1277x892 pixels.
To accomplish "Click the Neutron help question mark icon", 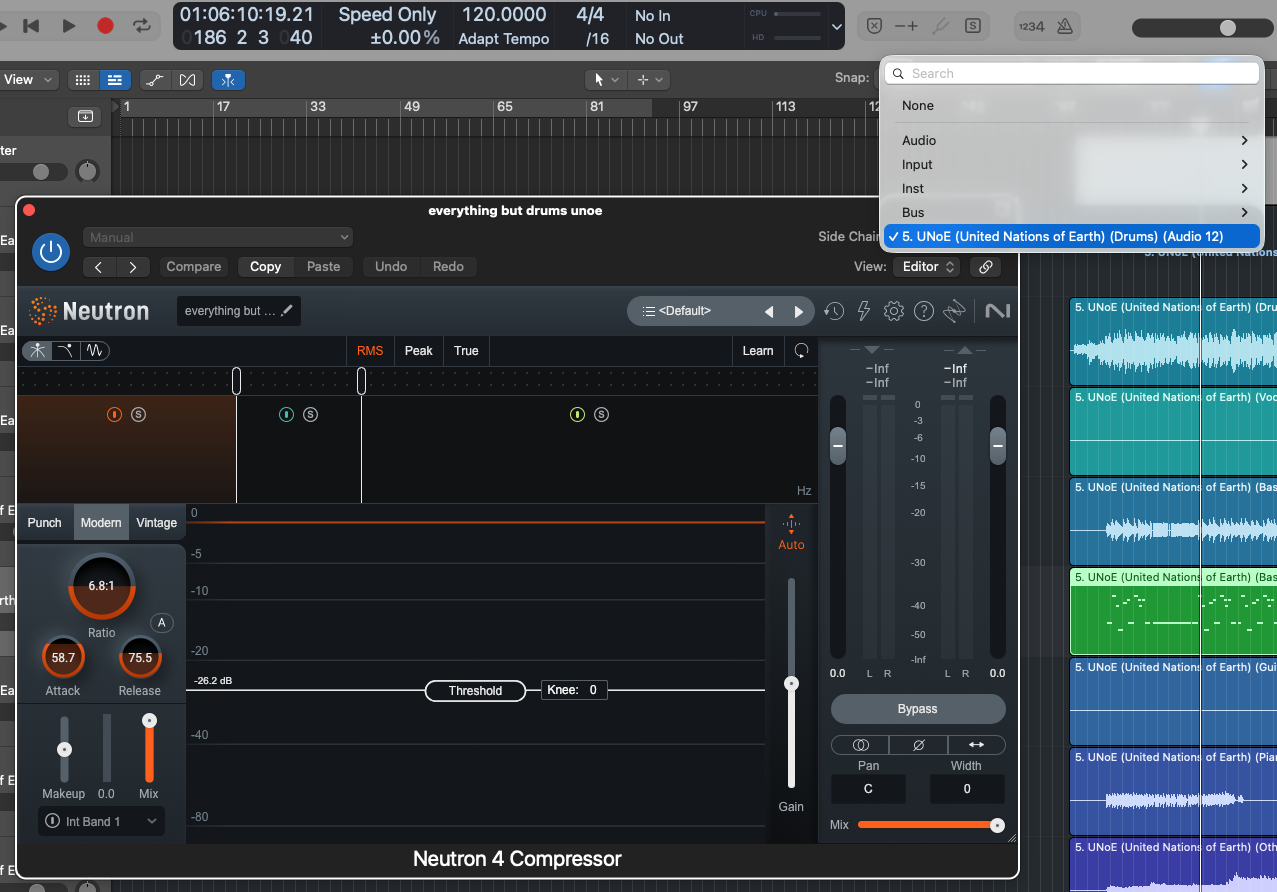I will click(924, 311).
